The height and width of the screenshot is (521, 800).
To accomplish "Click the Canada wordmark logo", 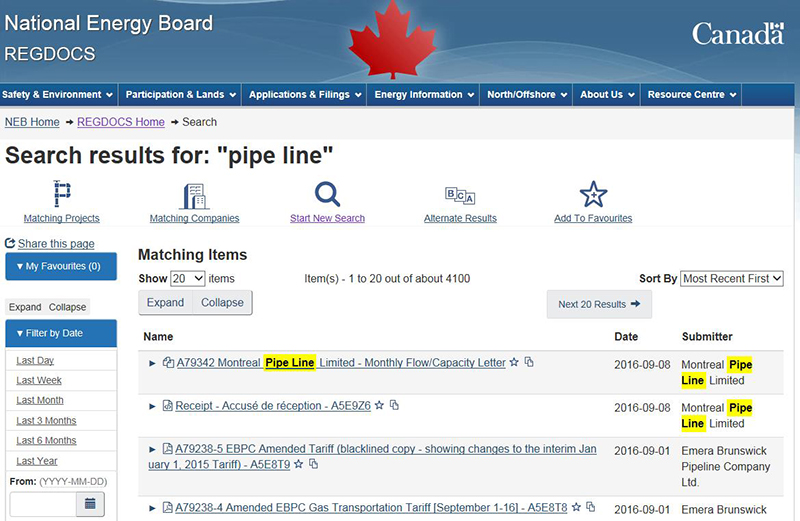I will tap(738, 34).
